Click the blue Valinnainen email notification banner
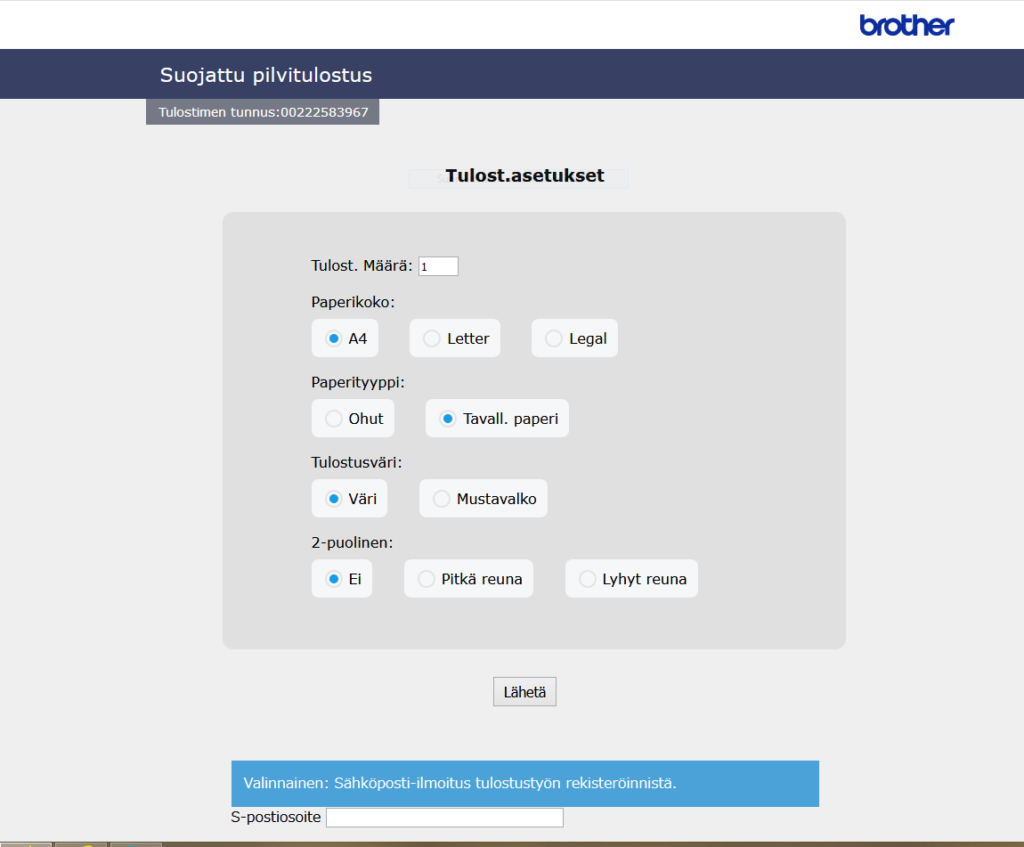Screen dimensions: 1024x847 coord(524,783)
